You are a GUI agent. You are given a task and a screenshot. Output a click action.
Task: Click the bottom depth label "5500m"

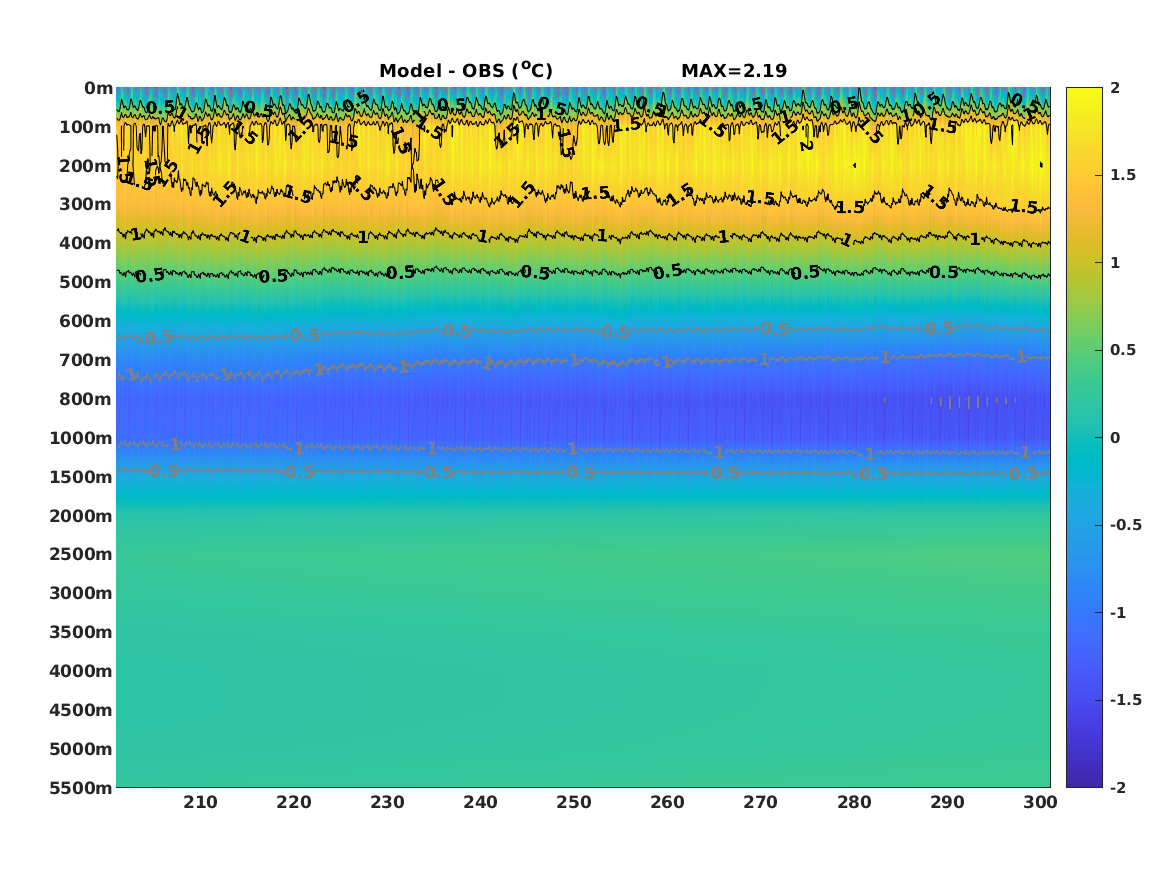(81, 788)
